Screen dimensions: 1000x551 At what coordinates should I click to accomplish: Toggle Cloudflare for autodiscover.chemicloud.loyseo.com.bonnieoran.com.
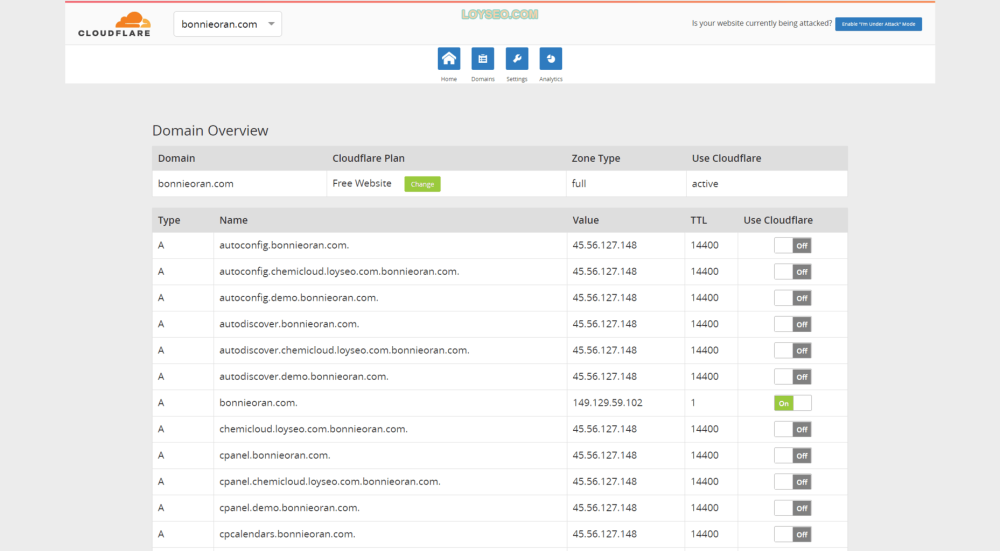coord(793,351)
